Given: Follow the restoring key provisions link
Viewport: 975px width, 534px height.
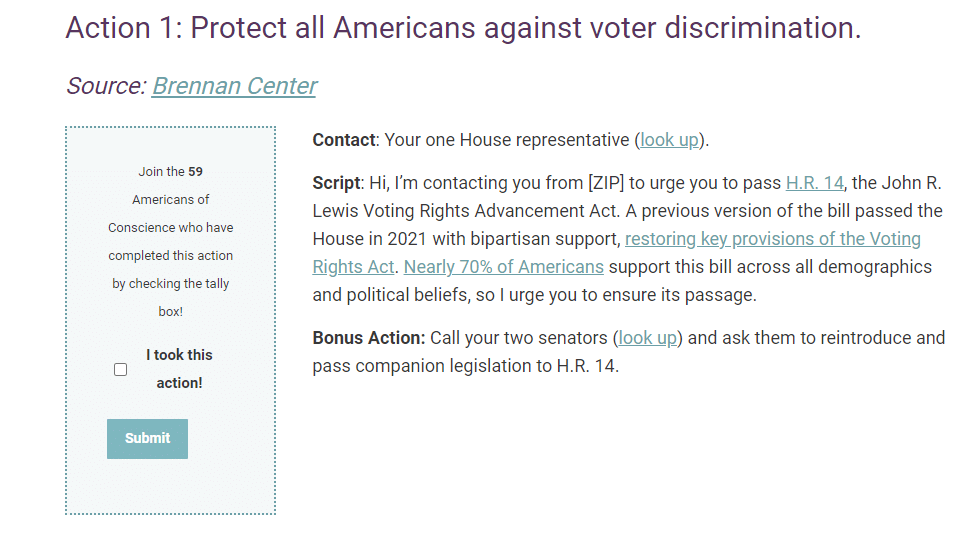Looking at the screenshot, I should click(x=772, y=239).
